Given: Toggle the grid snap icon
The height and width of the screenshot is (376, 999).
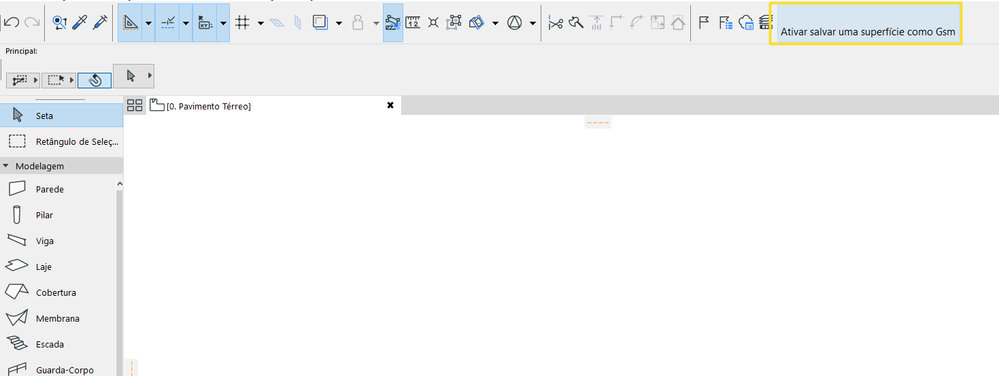Looking at the screenshot, I should [x=241, y=23].
